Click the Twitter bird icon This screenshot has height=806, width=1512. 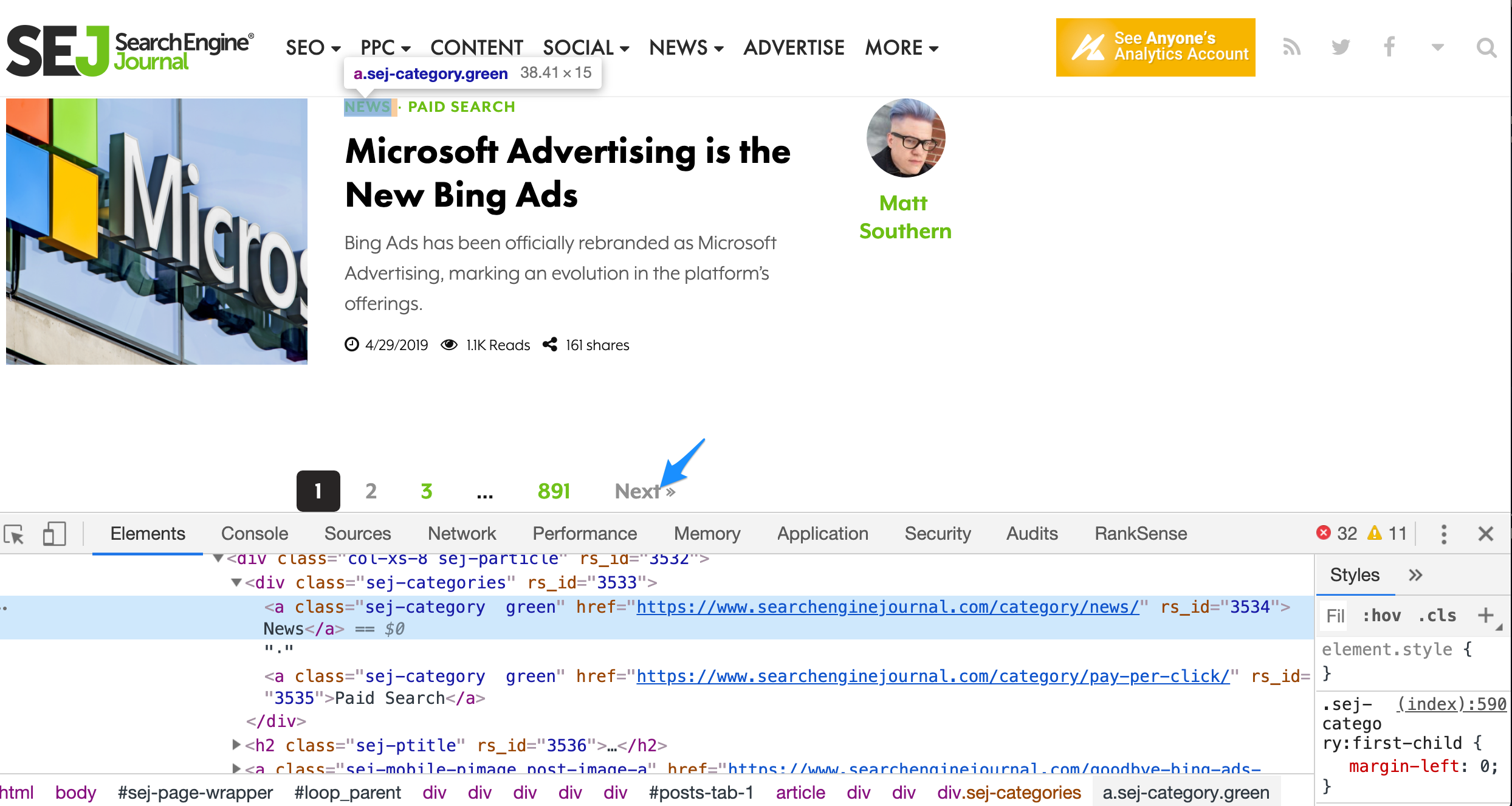[1341, 47]
